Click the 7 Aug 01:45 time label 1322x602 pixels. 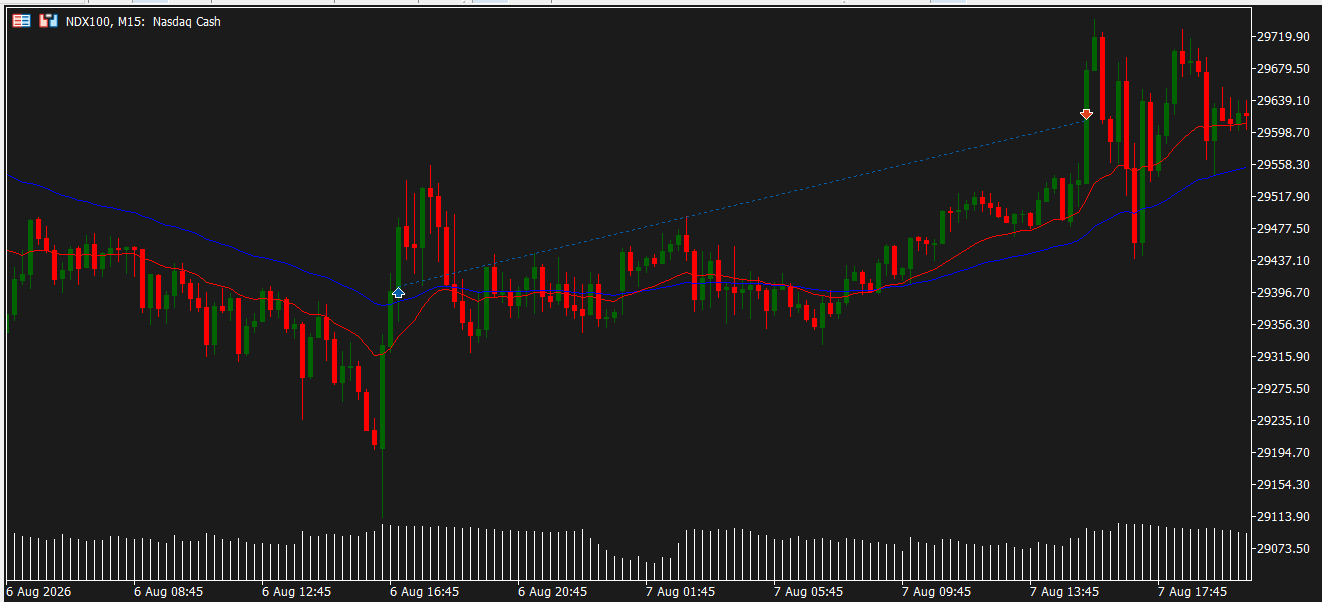pos(680,592)
